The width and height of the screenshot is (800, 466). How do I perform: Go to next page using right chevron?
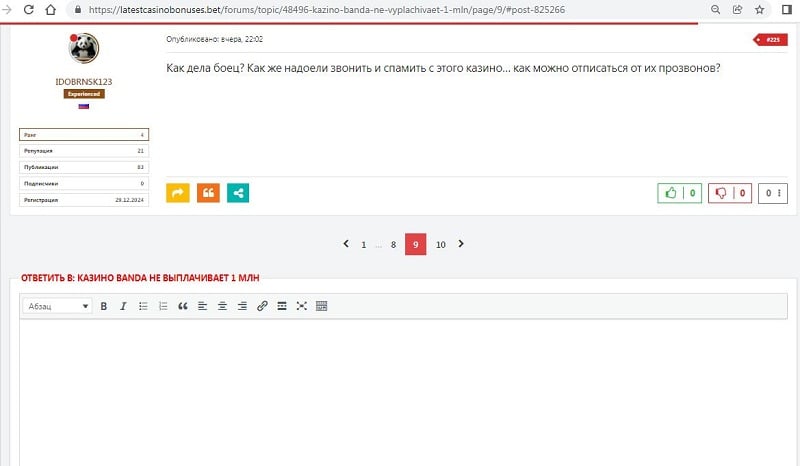tap(461, 243)
